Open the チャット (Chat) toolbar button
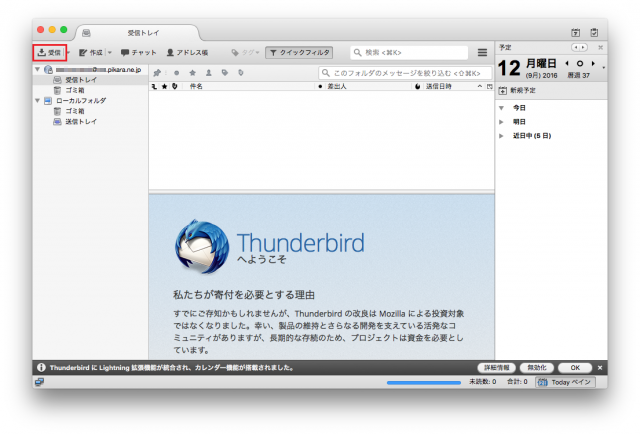The height and width of the screenshot is (435, 640). (x=139, y=53)
